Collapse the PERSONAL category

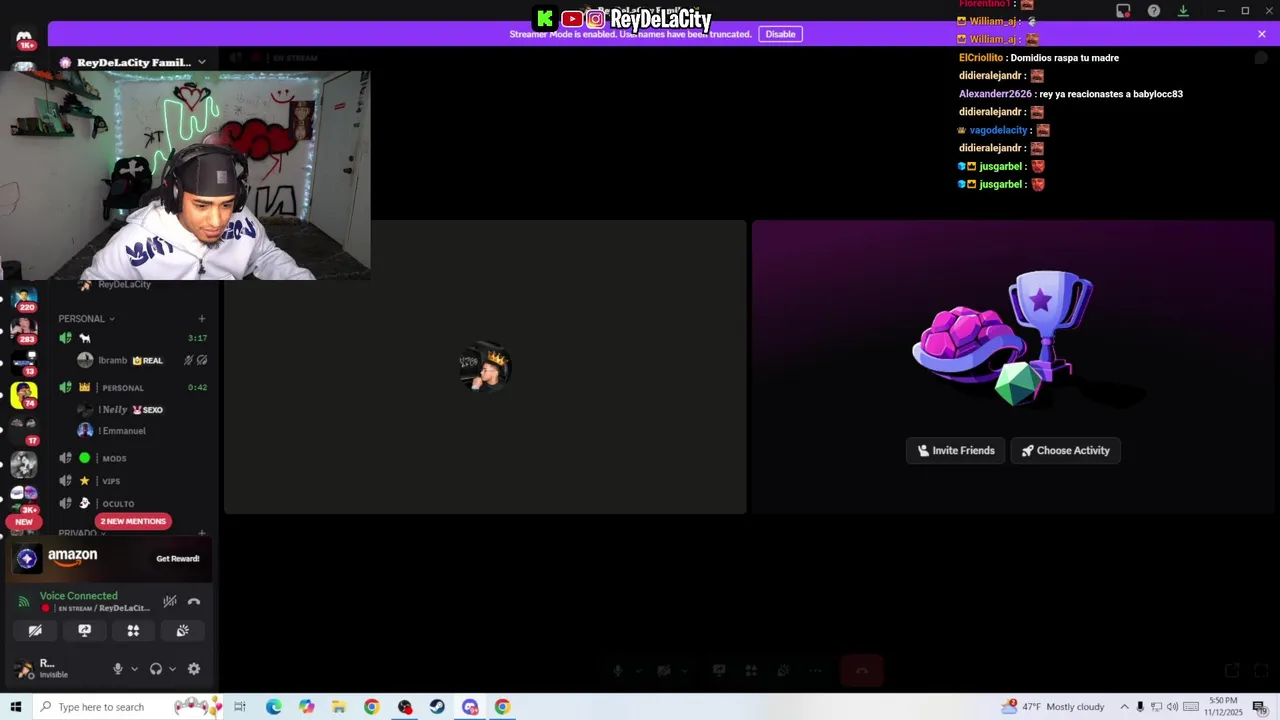tap(86, 319)
